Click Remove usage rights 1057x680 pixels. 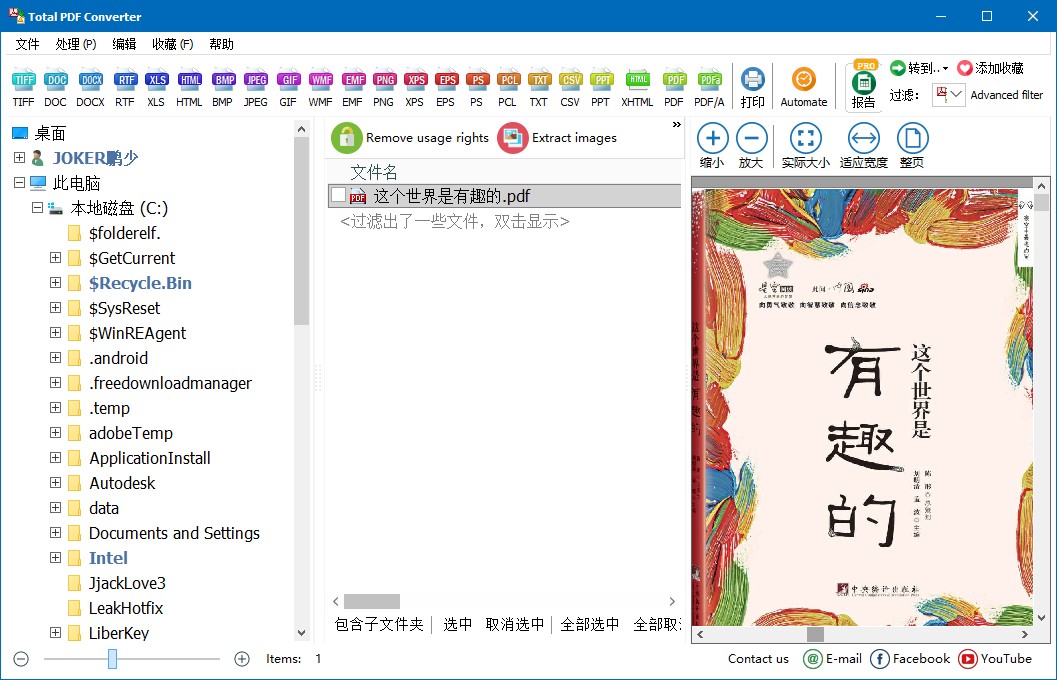[x=410, y=137]
